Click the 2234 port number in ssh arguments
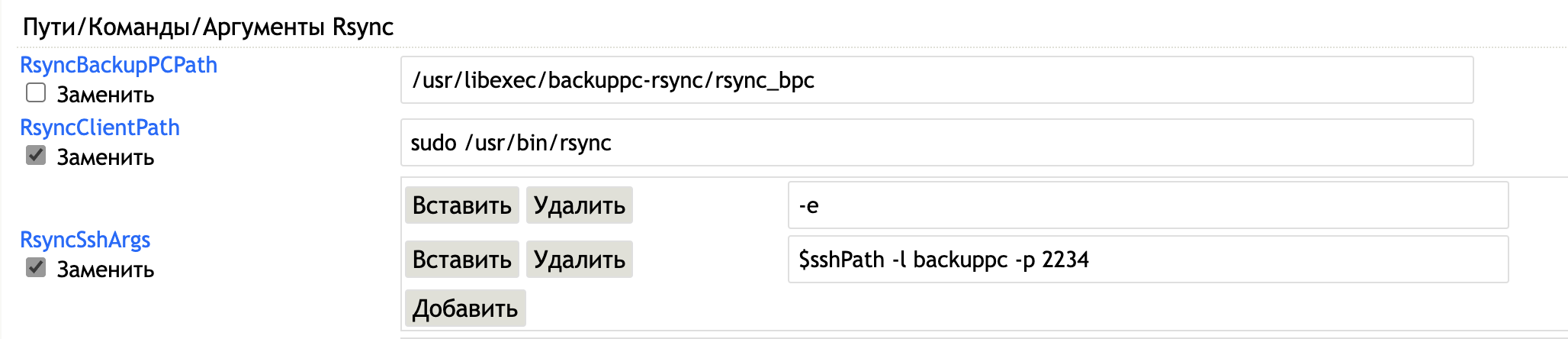Image resolution: width=1568 pixels, height=339 pixels. tap(1065, 260)
